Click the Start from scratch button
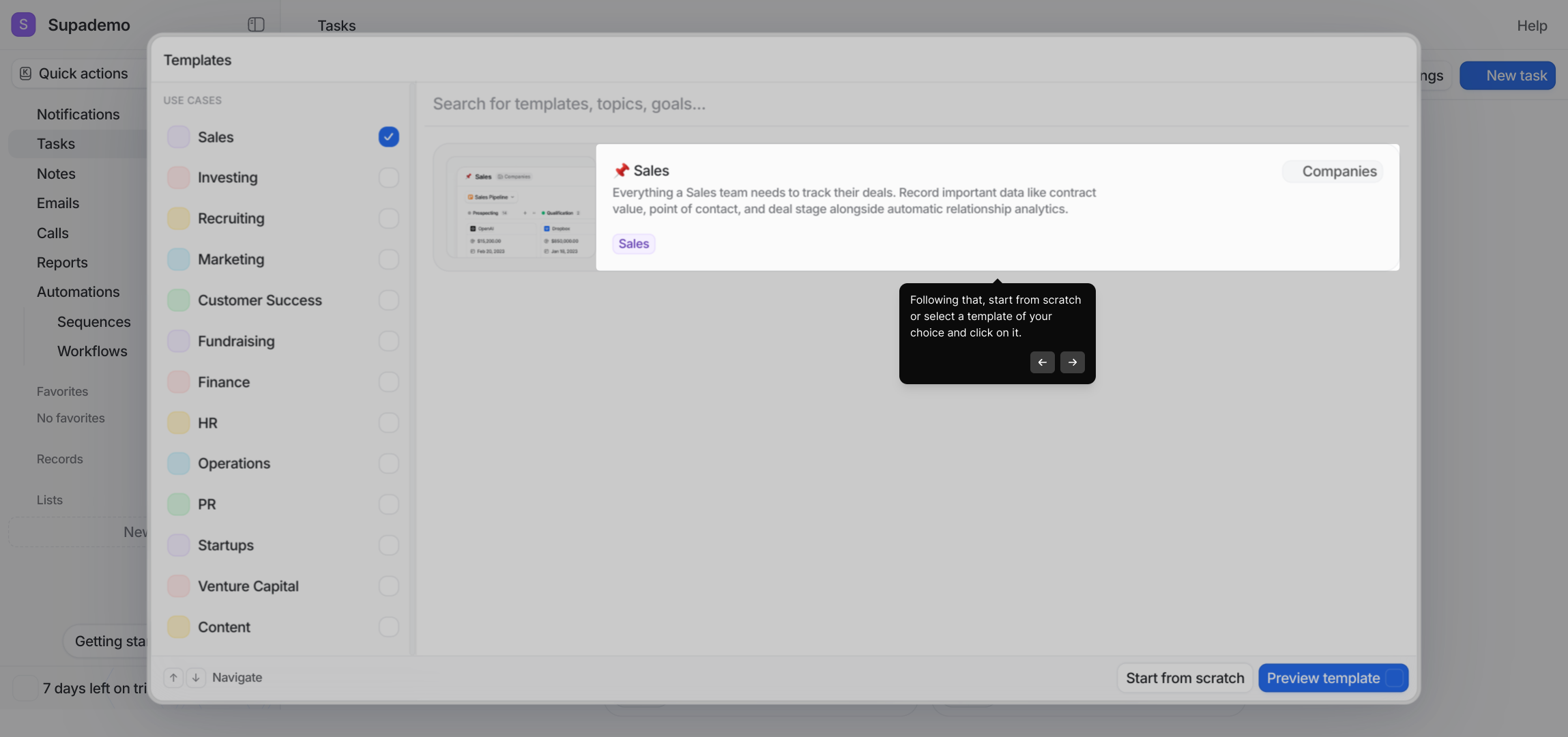1568x737 pixels. pos(1185,678)
